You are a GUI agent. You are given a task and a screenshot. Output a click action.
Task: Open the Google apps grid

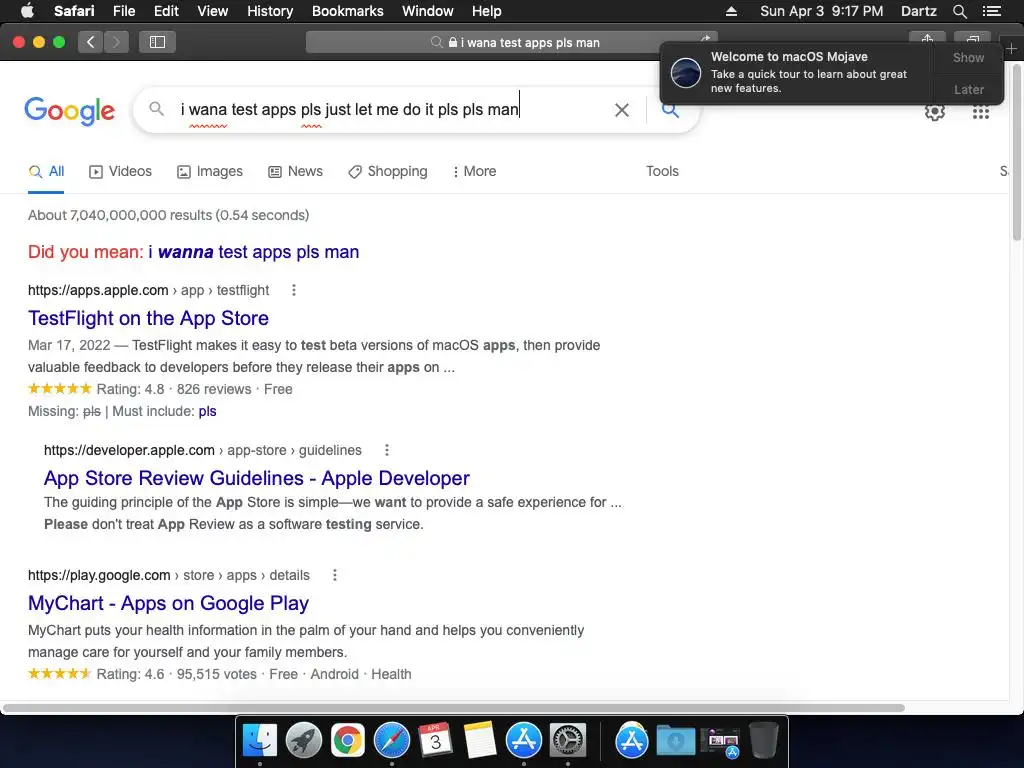pos(980,112)
